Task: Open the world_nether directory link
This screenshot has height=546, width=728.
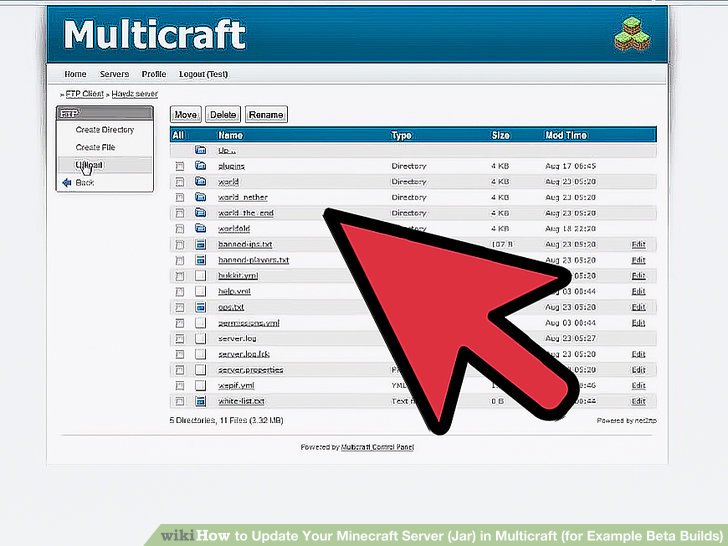Action: click(x=243, y=197)
